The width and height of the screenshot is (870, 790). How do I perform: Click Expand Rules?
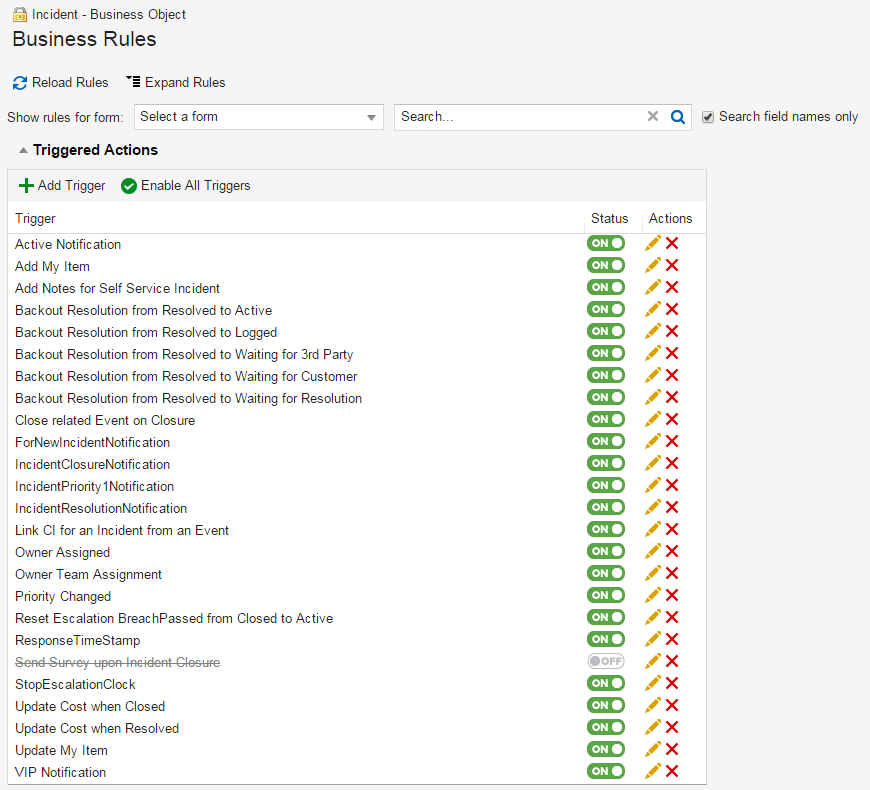[176, 82]
